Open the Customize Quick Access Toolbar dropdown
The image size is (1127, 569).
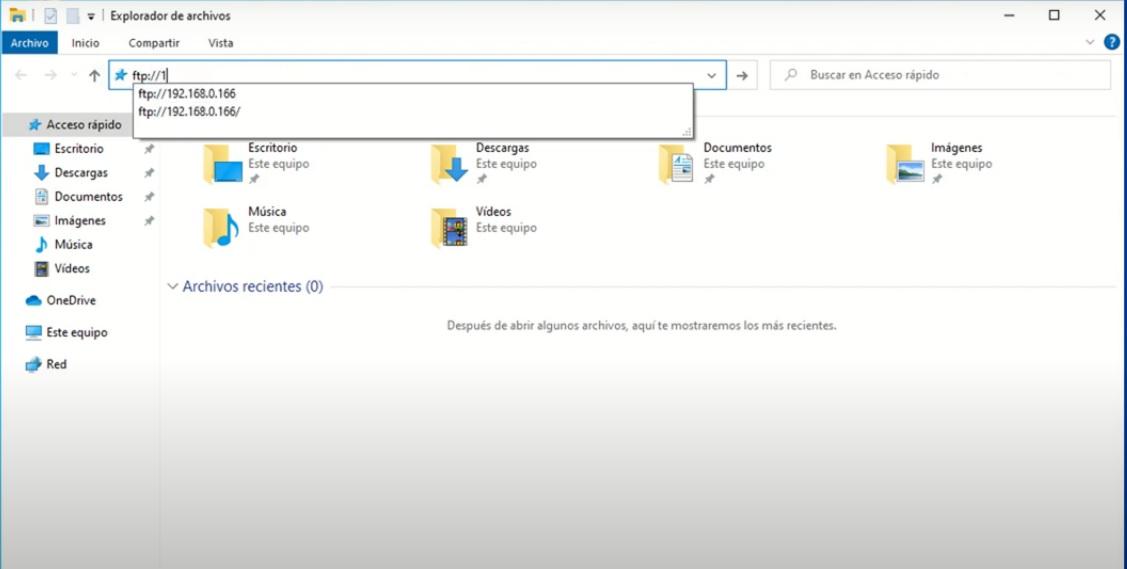(x=91, y=16)
